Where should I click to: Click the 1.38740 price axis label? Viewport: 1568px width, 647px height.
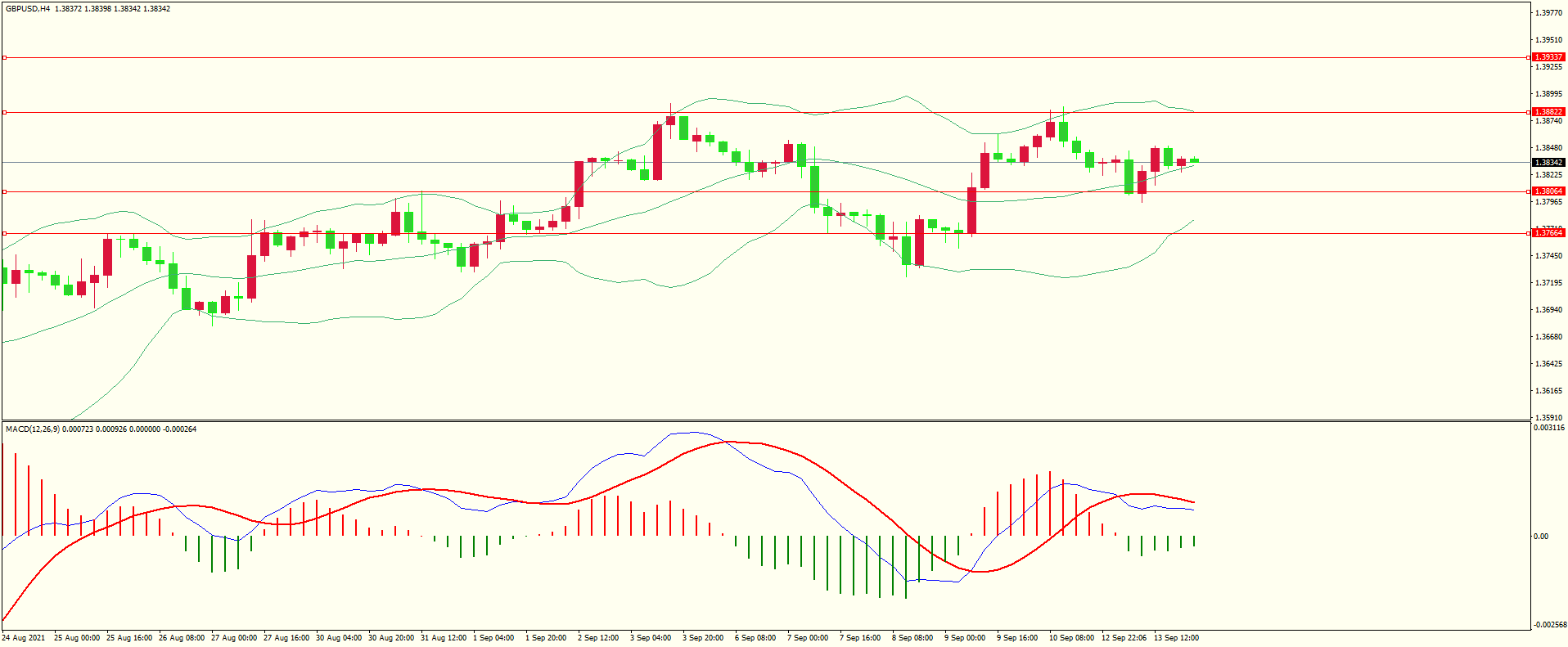pyautogui.click(x=1548, y=121)
